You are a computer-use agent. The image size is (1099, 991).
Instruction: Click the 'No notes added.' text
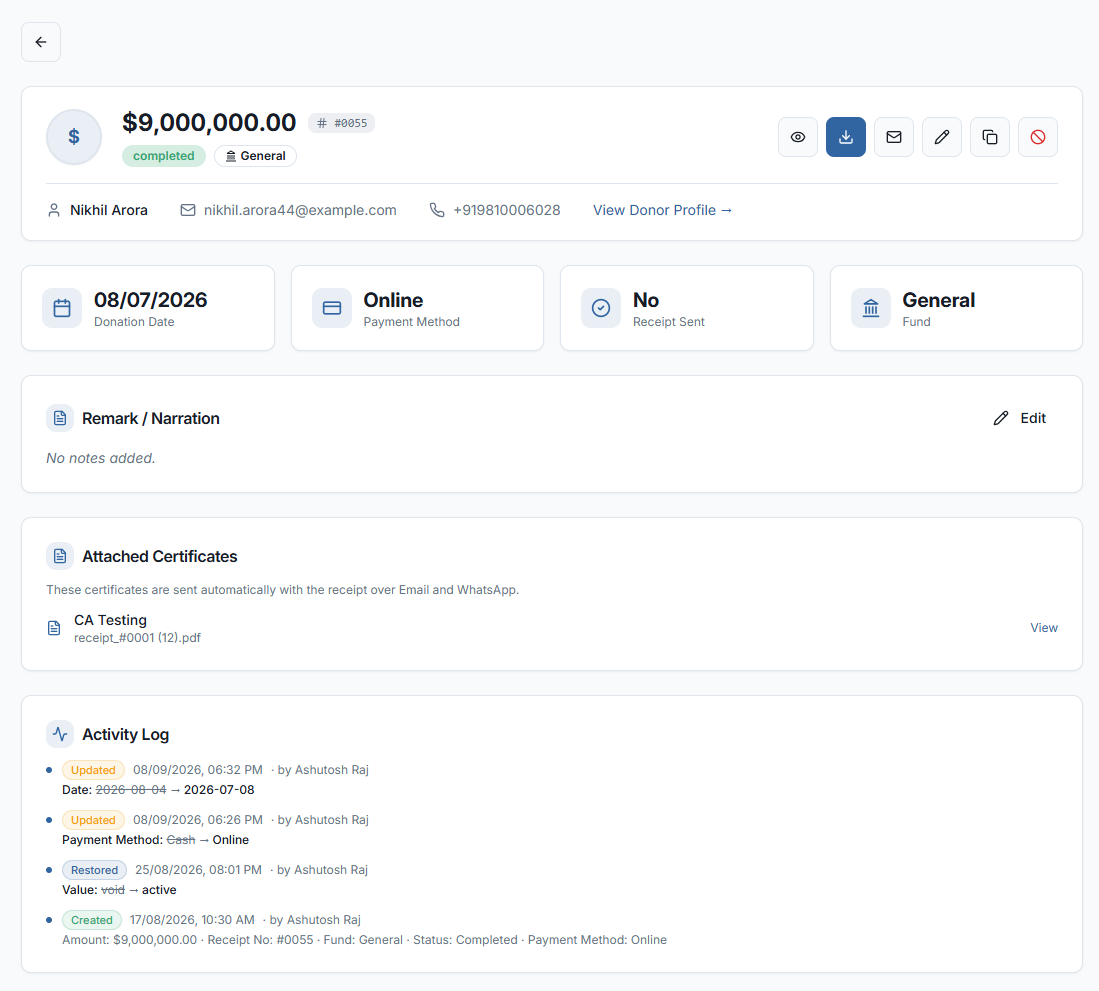101,458
